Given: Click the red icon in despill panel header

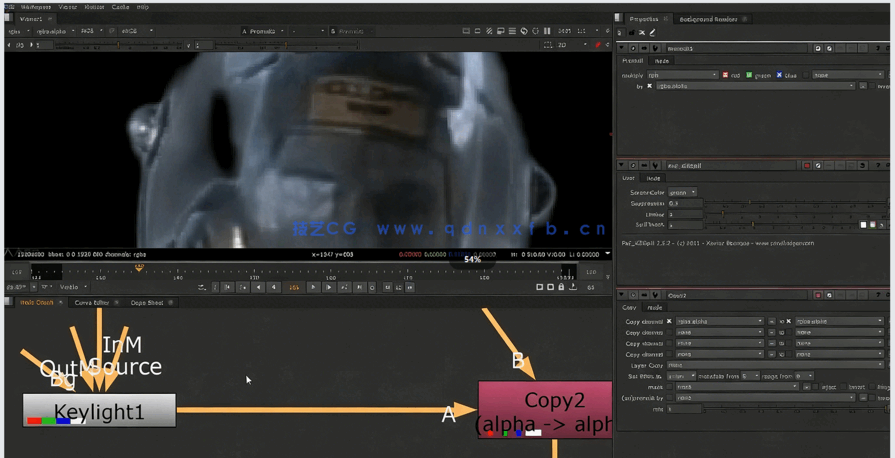Looking at the screenshot, I should tap(807, 166).
